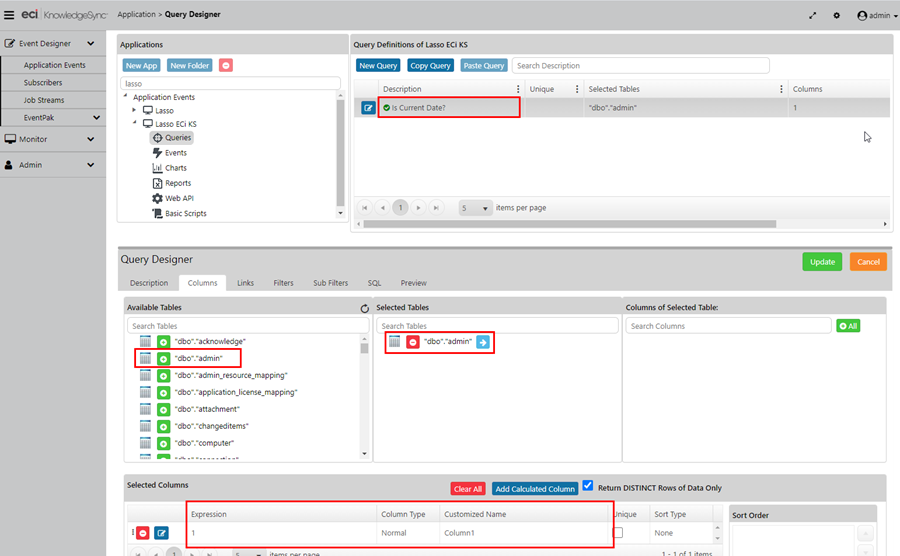Click red delete icon beside New Folder
The height and width of the screenshot is (556, 900).
[226, 65]
